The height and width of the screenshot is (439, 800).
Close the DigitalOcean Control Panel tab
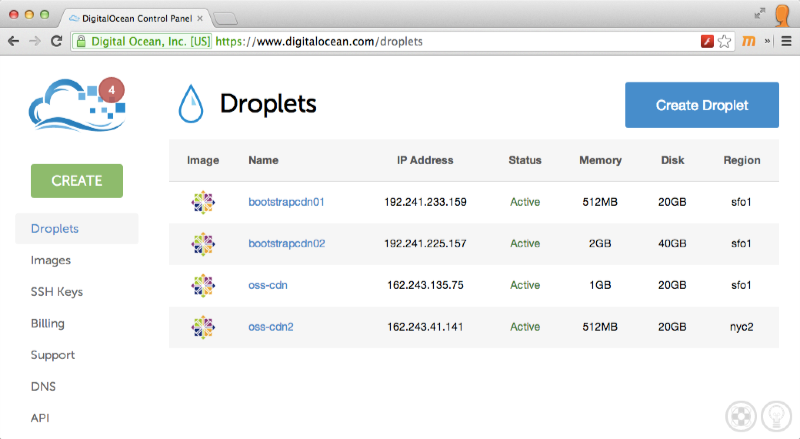pos(200,18)
